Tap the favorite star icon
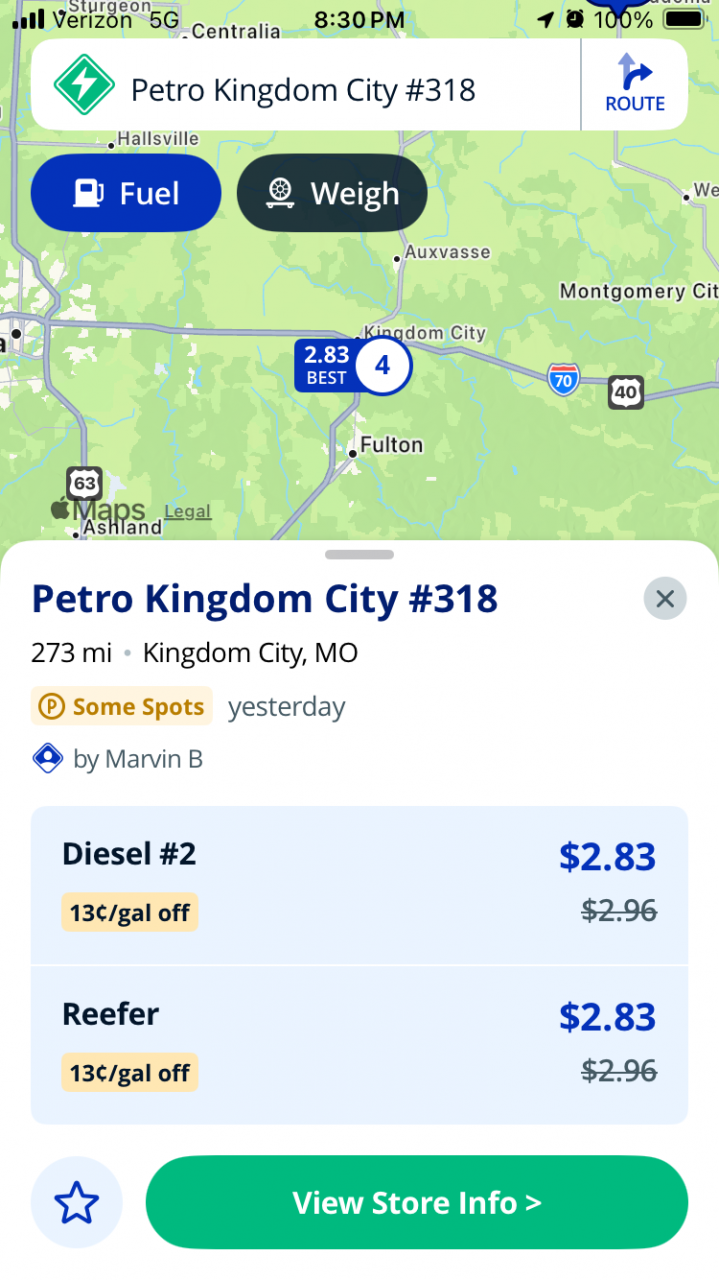 pyautogui.click(x=77, y=1202)
